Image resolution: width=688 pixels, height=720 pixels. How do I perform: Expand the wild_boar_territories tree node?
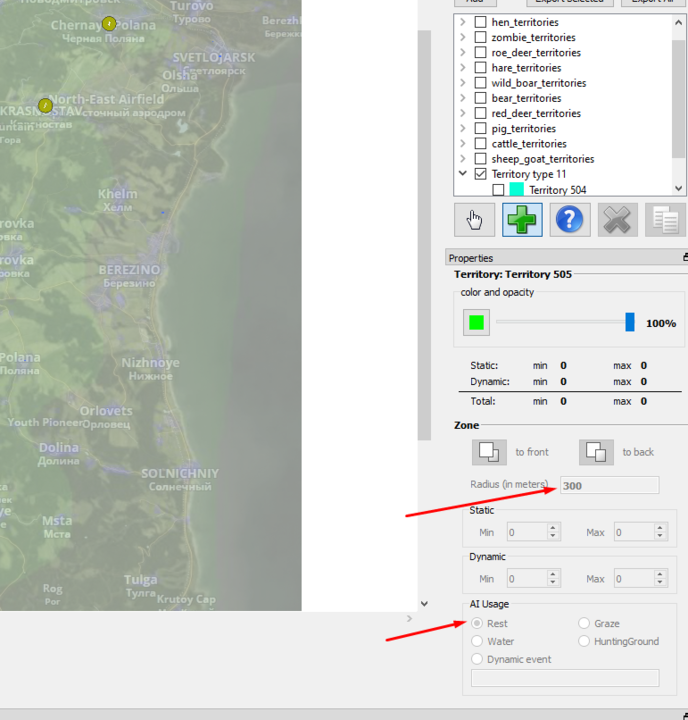[x=463, y=83]
